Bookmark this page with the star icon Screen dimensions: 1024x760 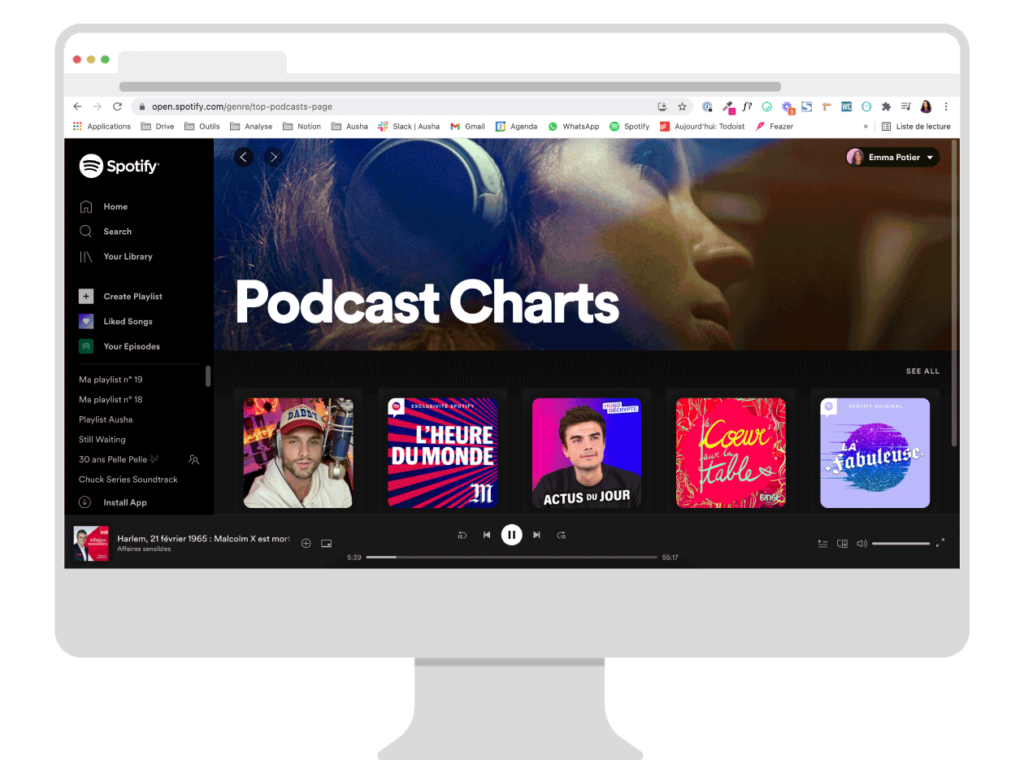[682, 106]
